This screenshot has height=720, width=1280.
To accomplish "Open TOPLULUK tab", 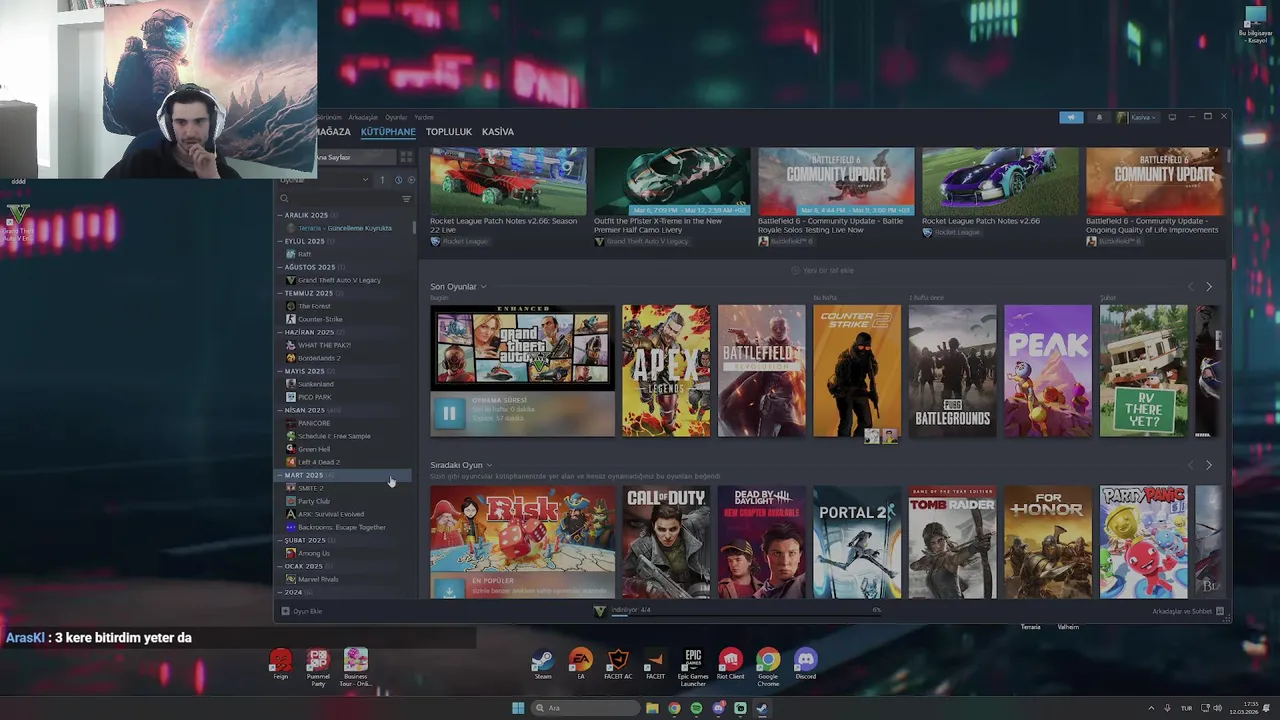I will (449, 132).
